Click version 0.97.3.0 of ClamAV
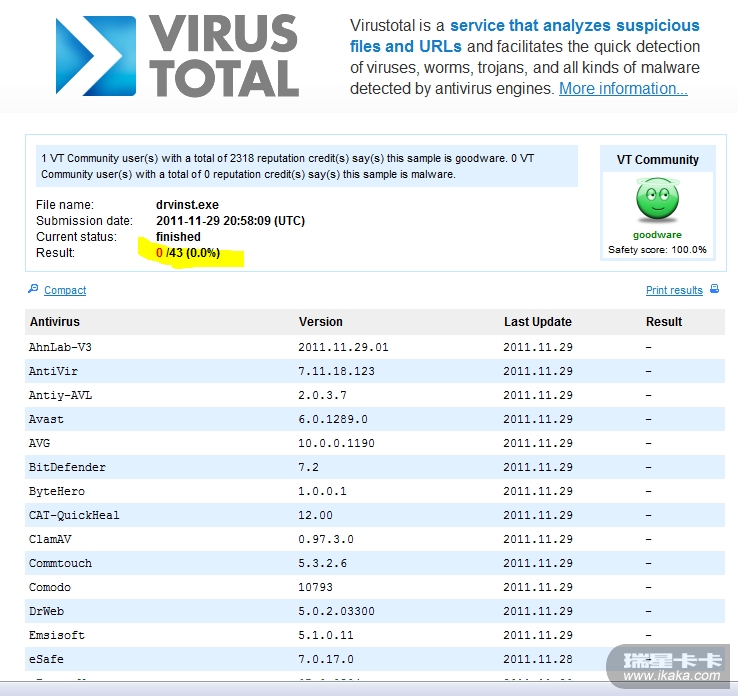The width and height of the screenshot is (738, 696). 326,539
